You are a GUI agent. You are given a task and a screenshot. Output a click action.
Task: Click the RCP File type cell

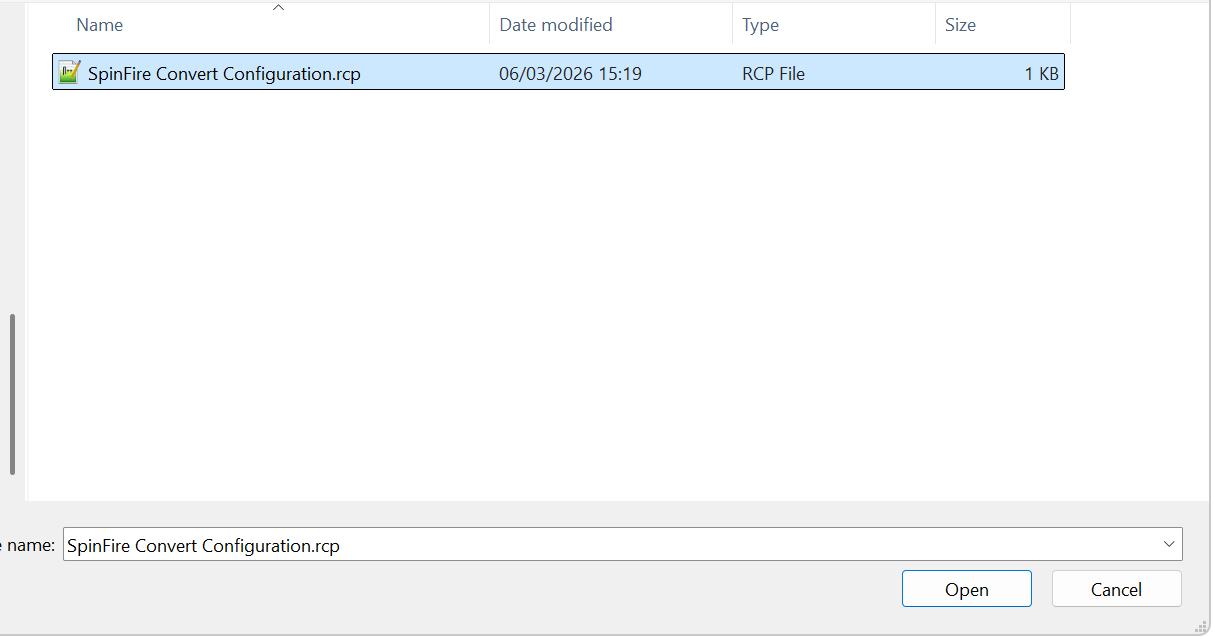pyautogui.click(x=773, y=73)
